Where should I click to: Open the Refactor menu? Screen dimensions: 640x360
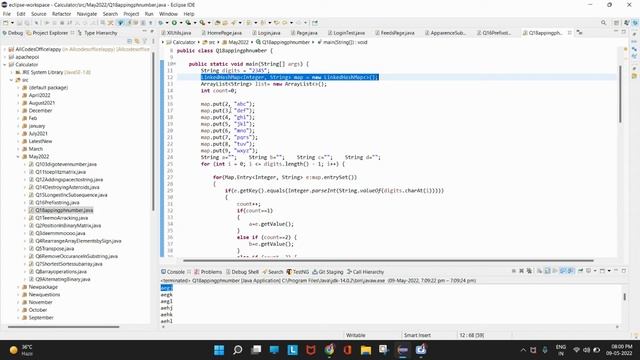pyautogui.click(x=61, y=14)
